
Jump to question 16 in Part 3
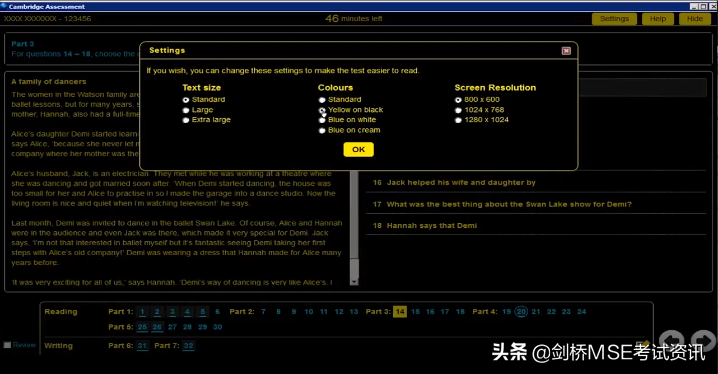(x=430, y=312)
